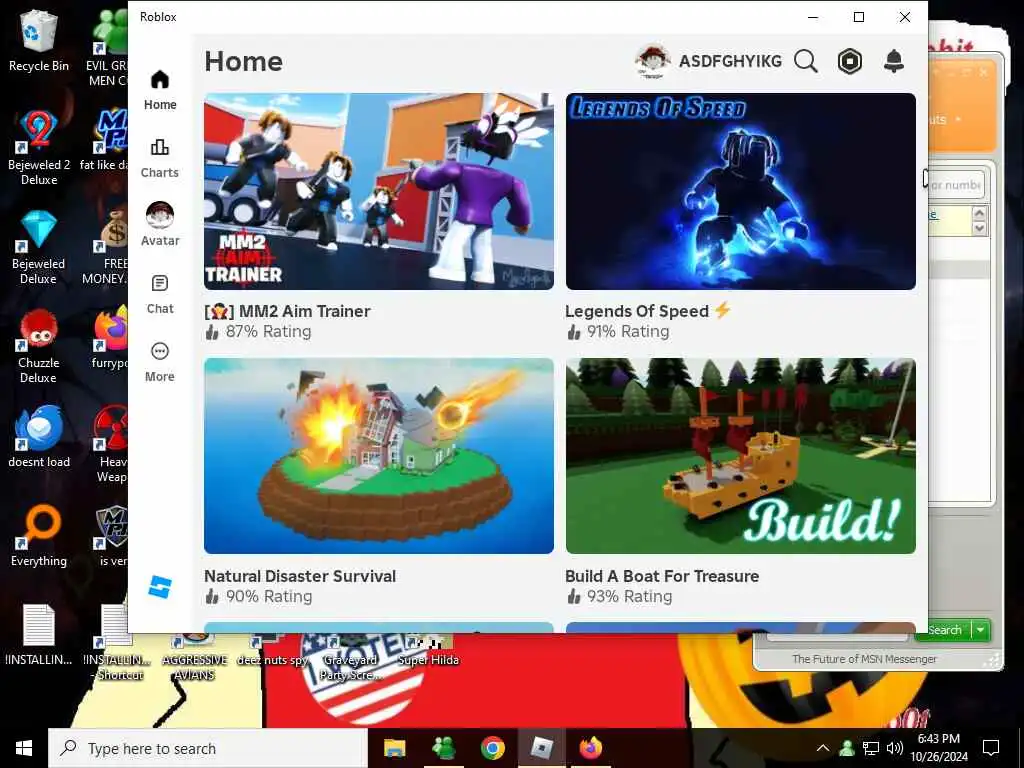This screenshot has height=768, width=1024.
Task: Click the ASDFGHYIKG profile avatar picture
Action: 652,61
